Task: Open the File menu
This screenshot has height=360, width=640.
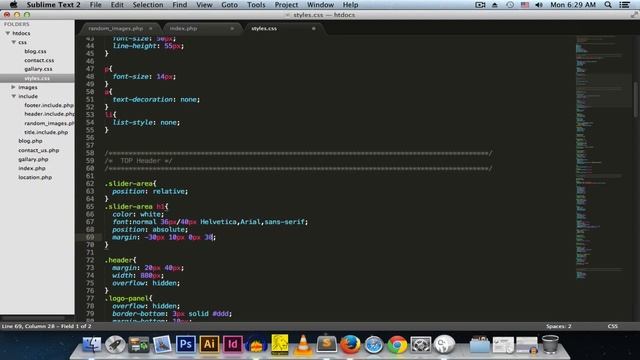Action: [x=96, y=5]
